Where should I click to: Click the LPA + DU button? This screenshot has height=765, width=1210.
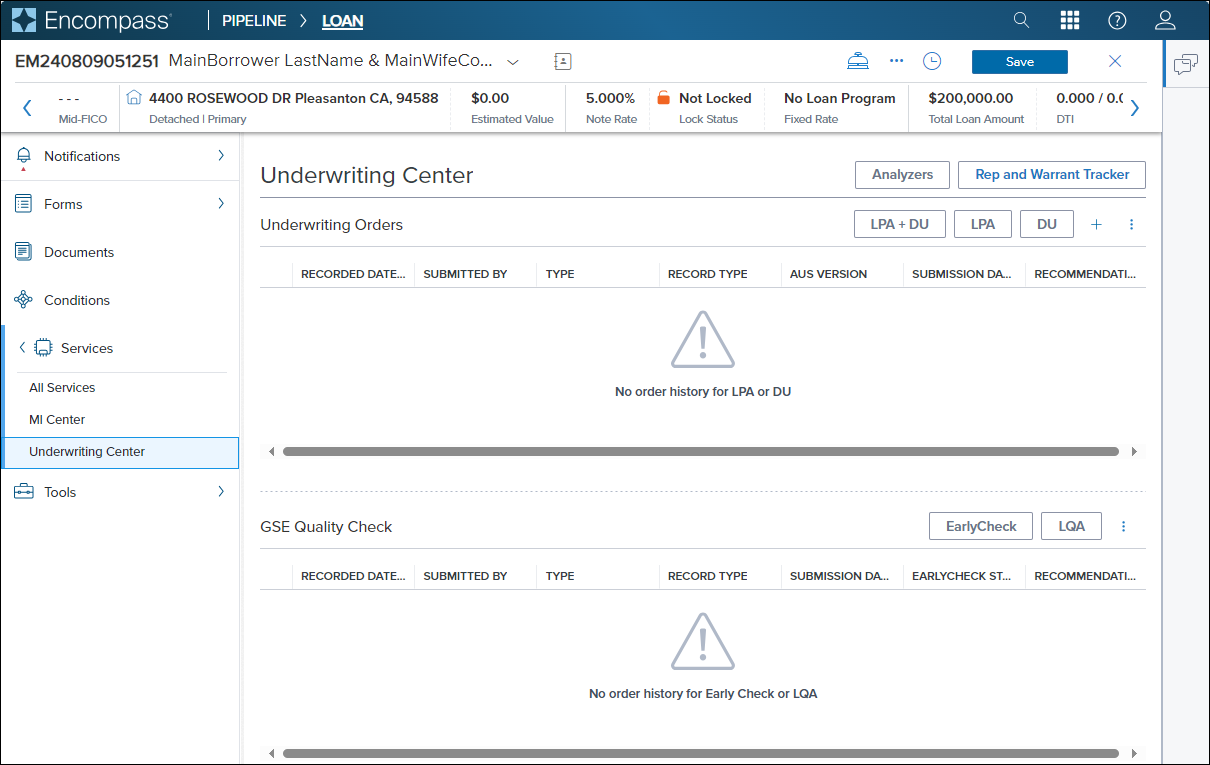[900, 224]
